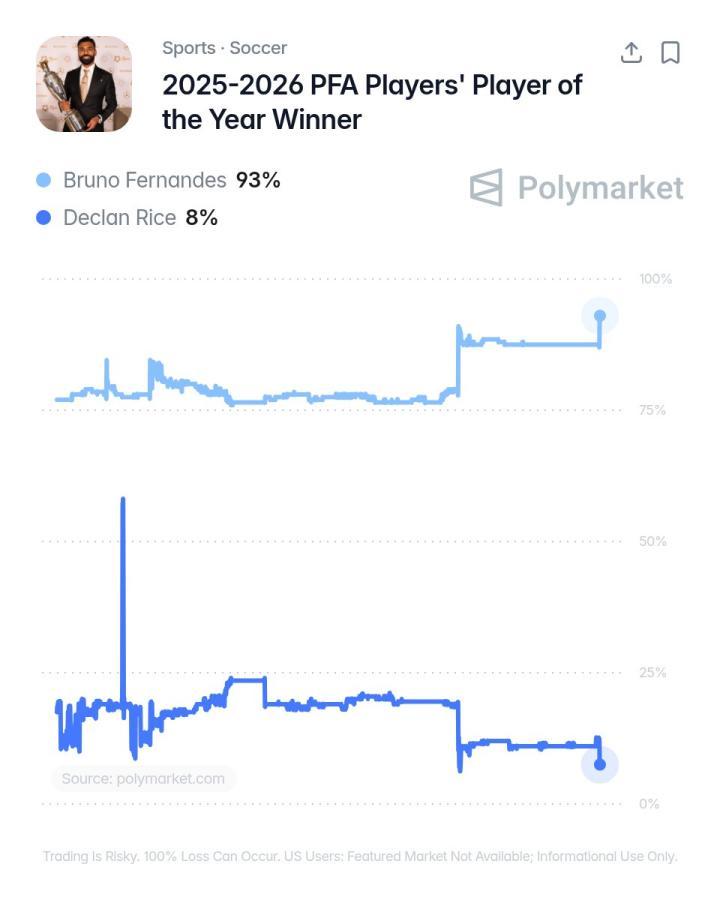
Task: Open the PFA award winner thumbnail photo
Action: [x=84, y=84]
